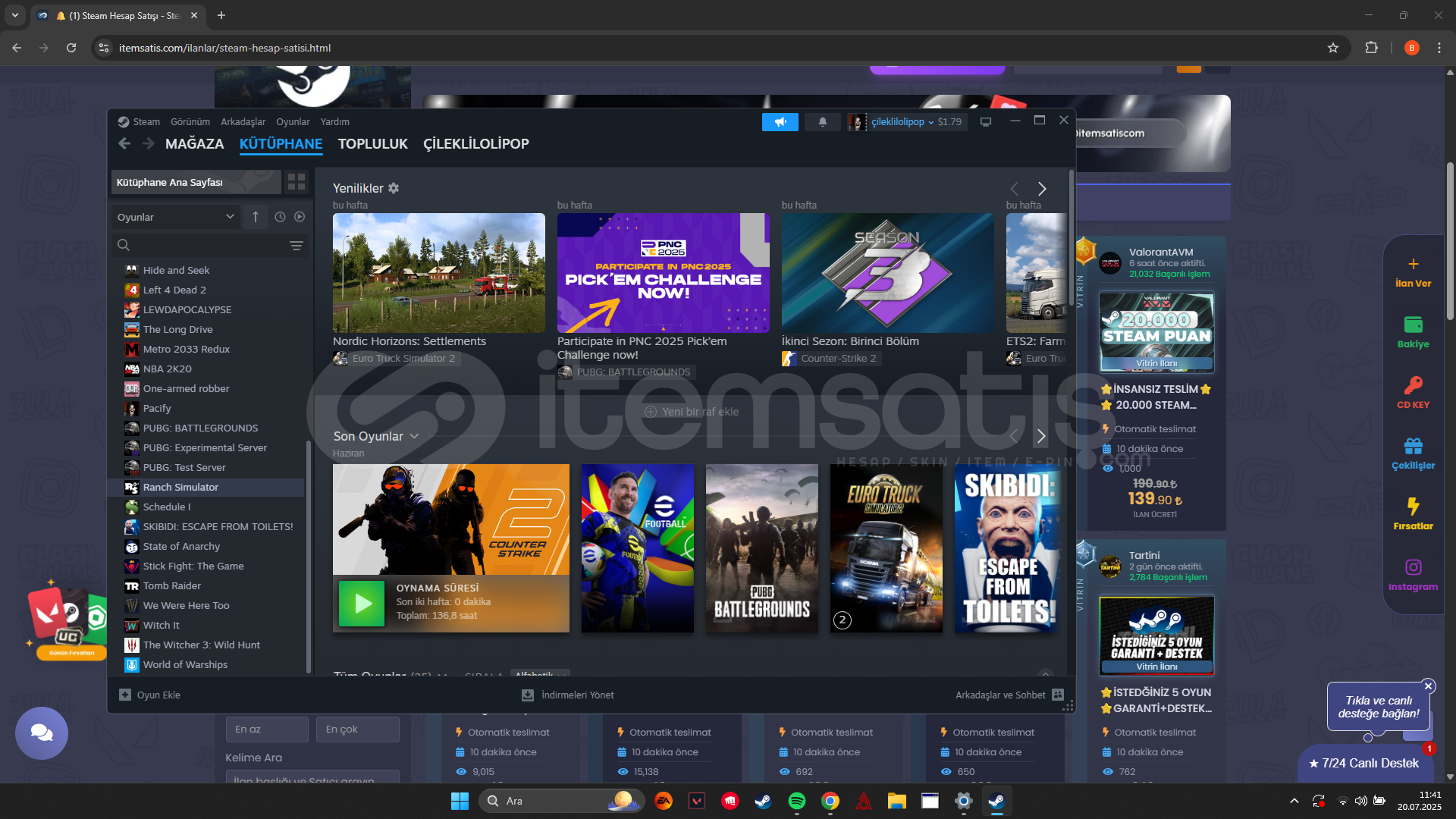This screenshot has height=819, width=1456.
Task: Close the canlı destek tooltip
Action: [x=1429, y=686]
